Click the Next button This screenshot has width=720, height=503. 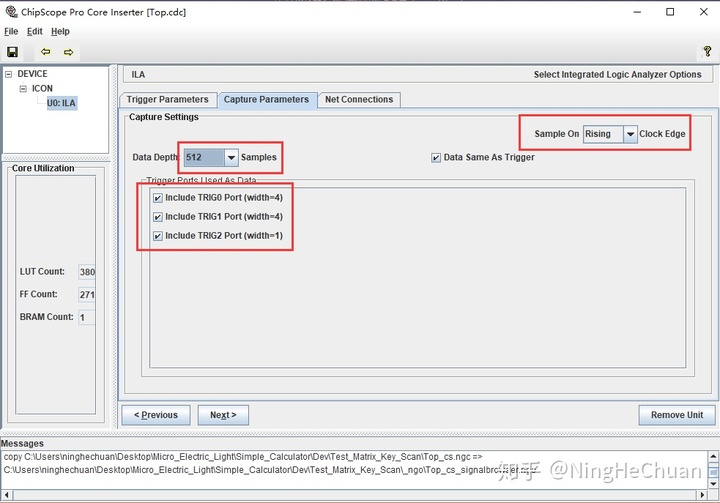223,415
